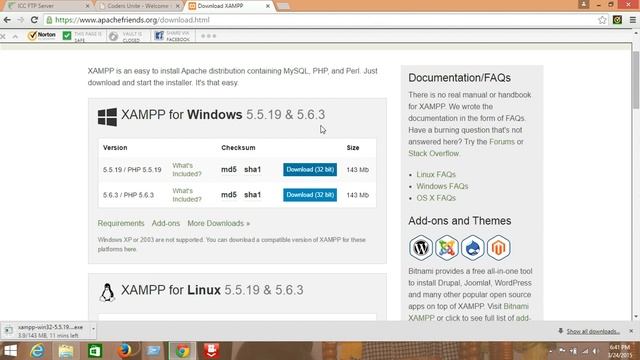Reload the page with refresh icon
Viewport: 640px width, 360px height.
tap(34, 20)
